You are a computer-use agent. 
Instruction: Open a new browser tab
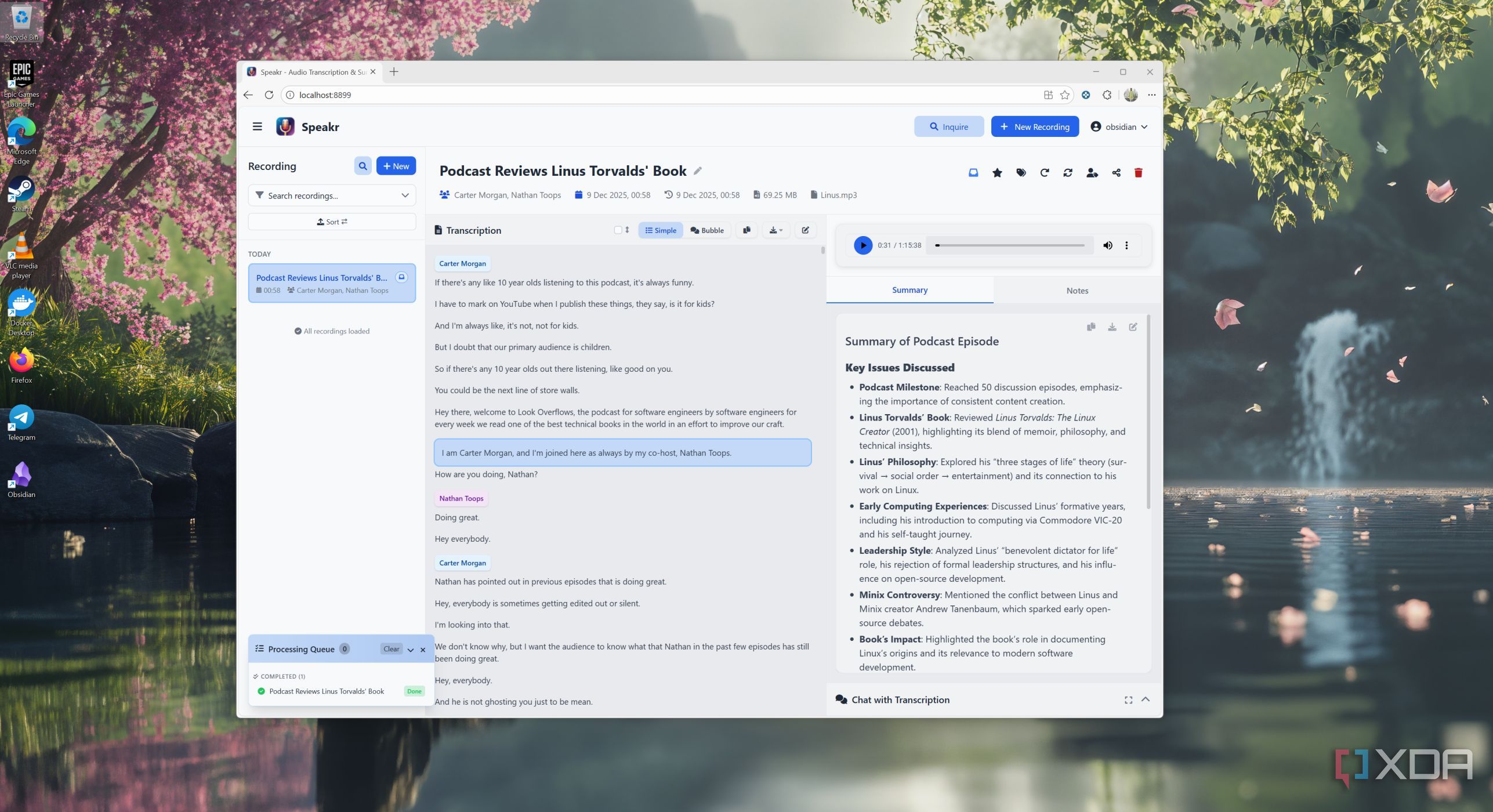tap(394, 72)
